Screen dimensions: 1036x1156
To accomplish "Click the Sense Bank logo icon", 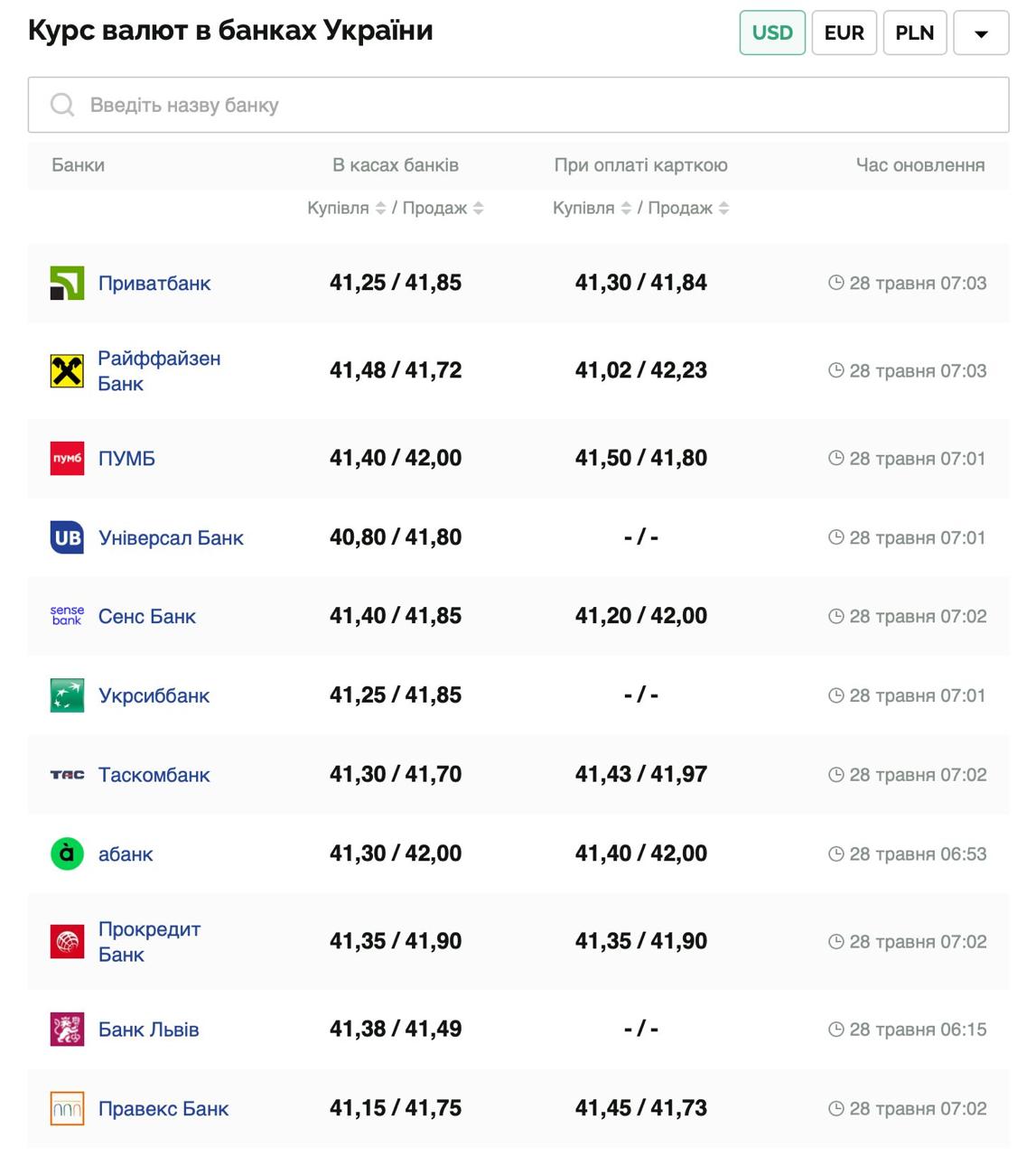I will tap(67, 617).
